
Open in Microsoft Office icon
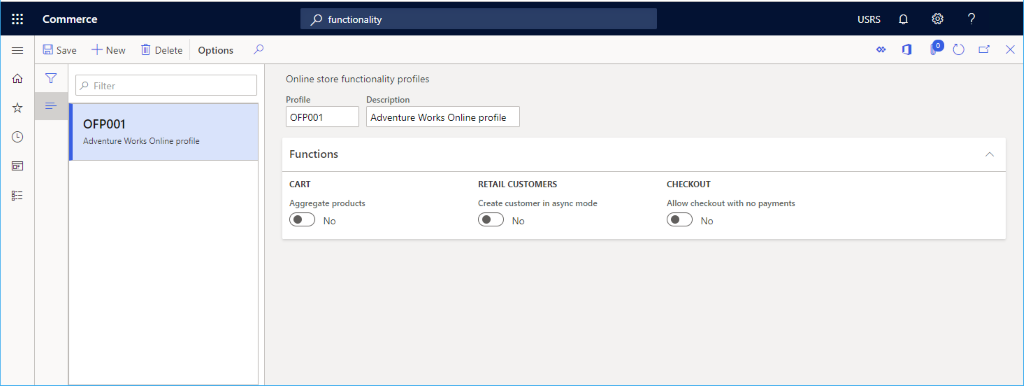point(906,50)
